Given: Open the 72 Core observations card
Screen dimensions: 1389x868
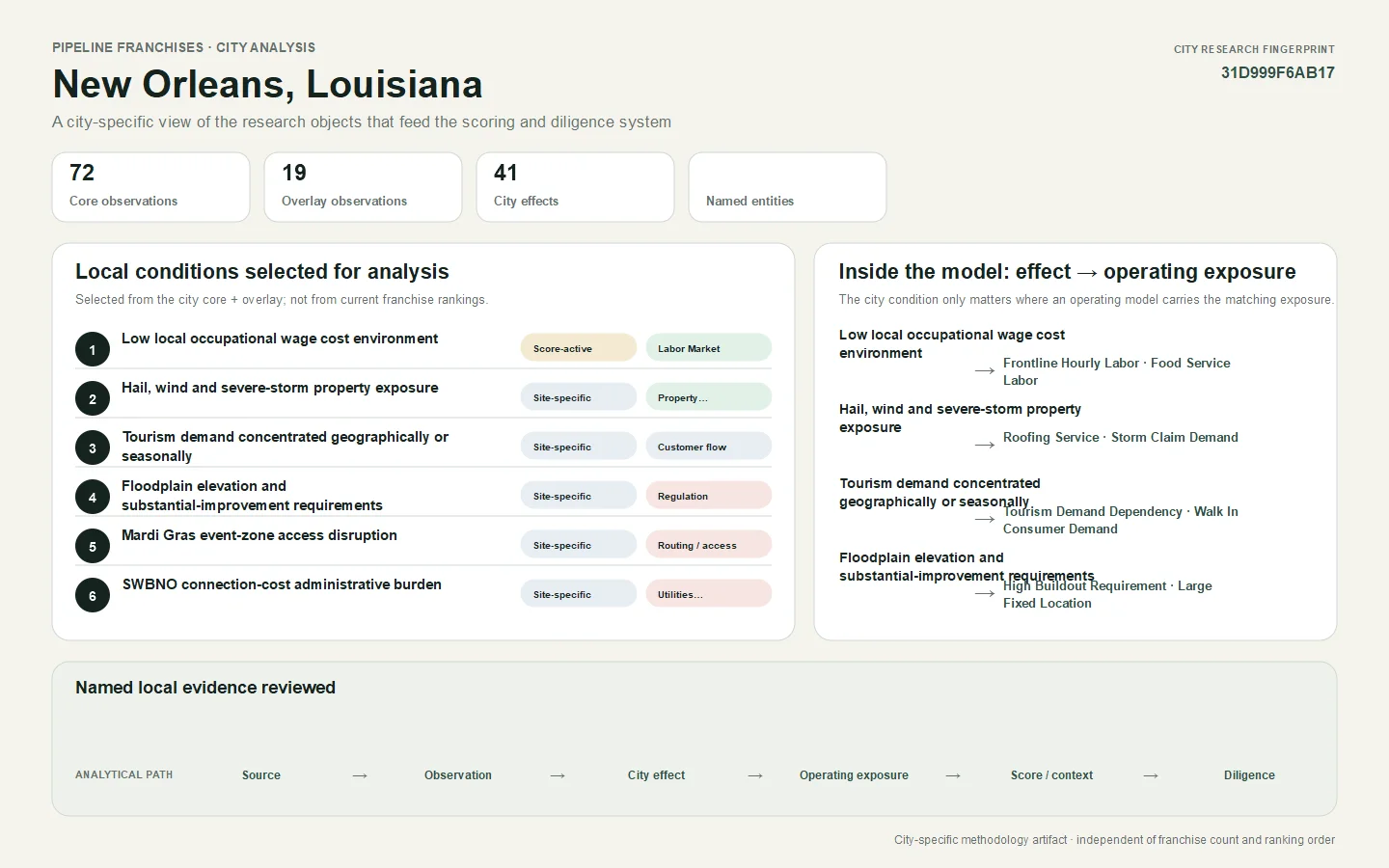Looking at the screenshot, I should pyautogui.click(x=151, y=187).
